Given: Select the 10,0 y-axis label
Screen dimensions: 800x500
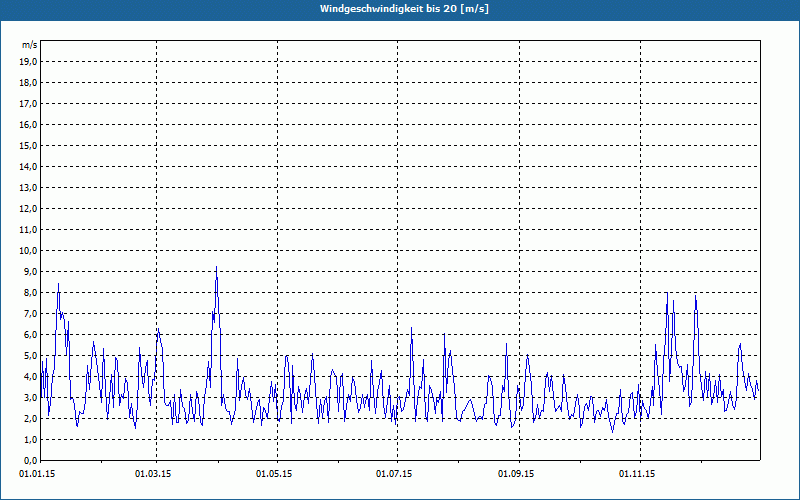Looking at the screenshot, I should coord(29,251).
